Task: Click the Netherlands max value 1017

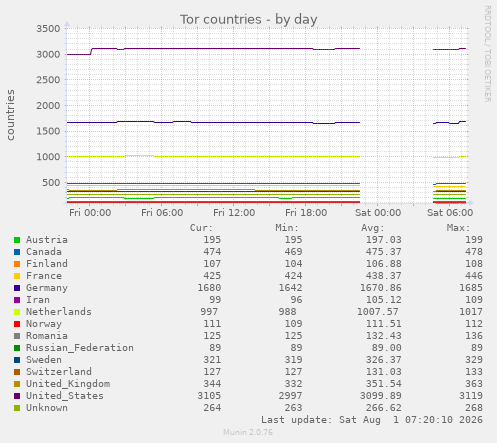Action: [471, 312]
